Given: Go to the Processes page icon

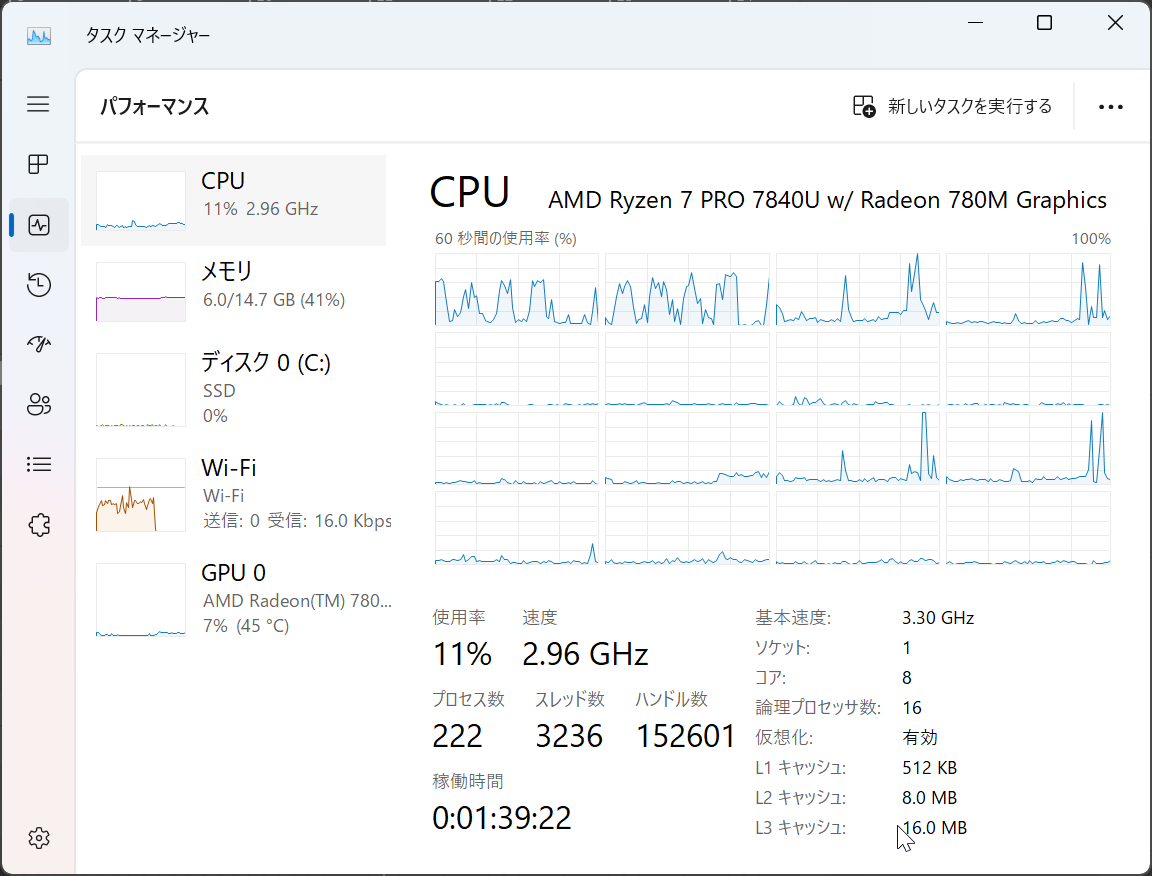Looking at the screenshot, I should [x=38, y=164].
